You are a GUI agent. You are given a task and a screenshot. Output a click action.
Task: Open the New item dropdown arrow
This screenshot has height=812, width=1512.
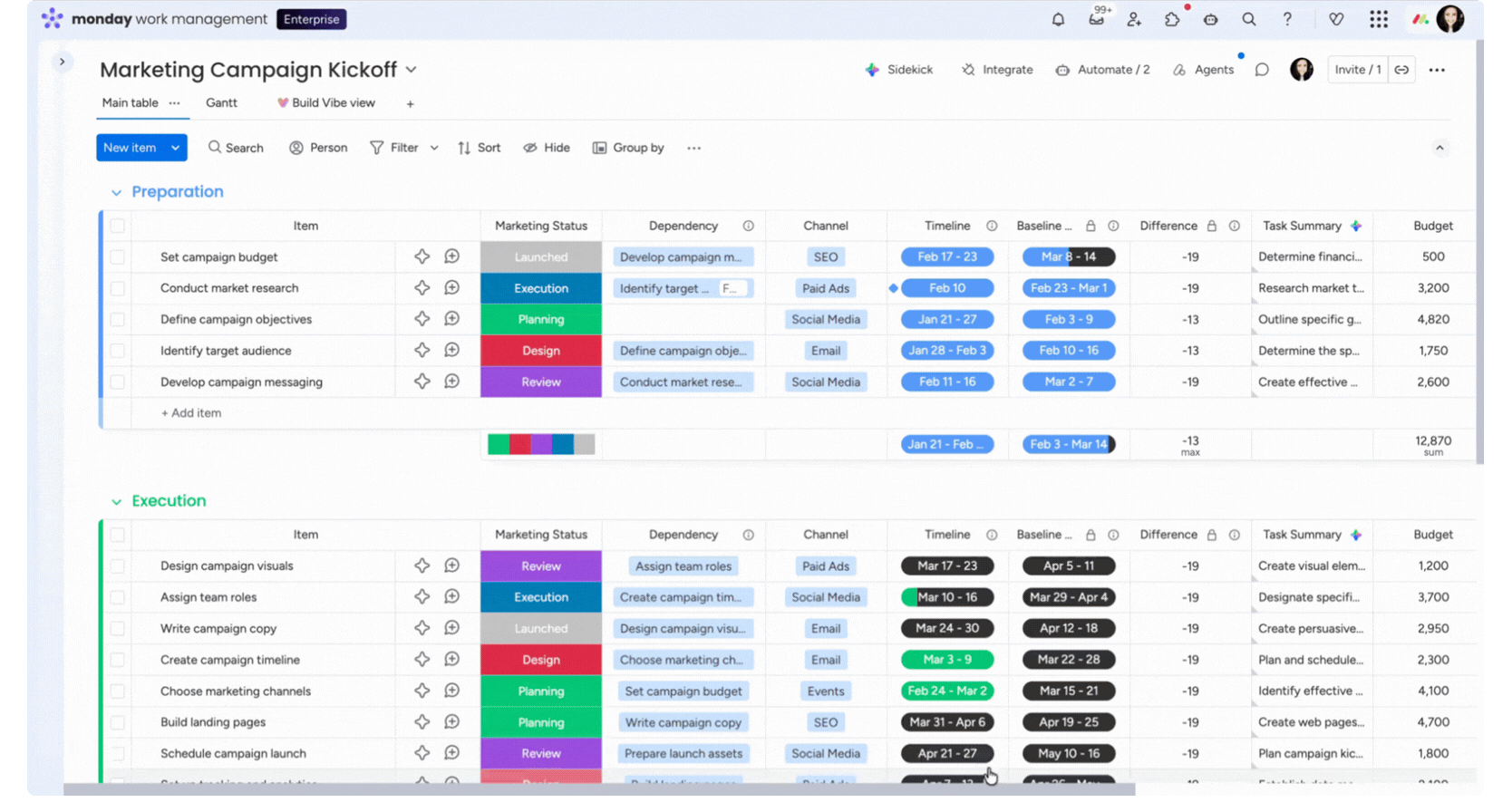coord(175,148)
